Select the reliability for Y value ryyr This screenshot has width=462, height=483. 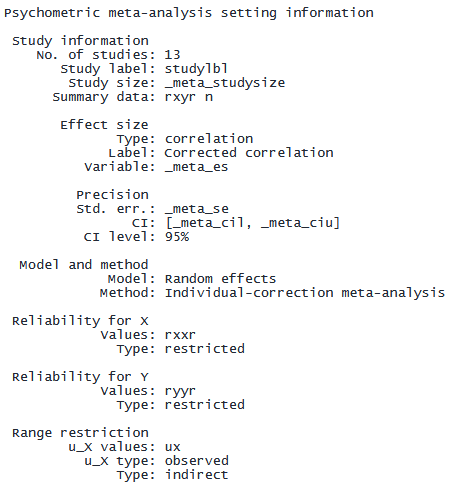coord(180,391)
